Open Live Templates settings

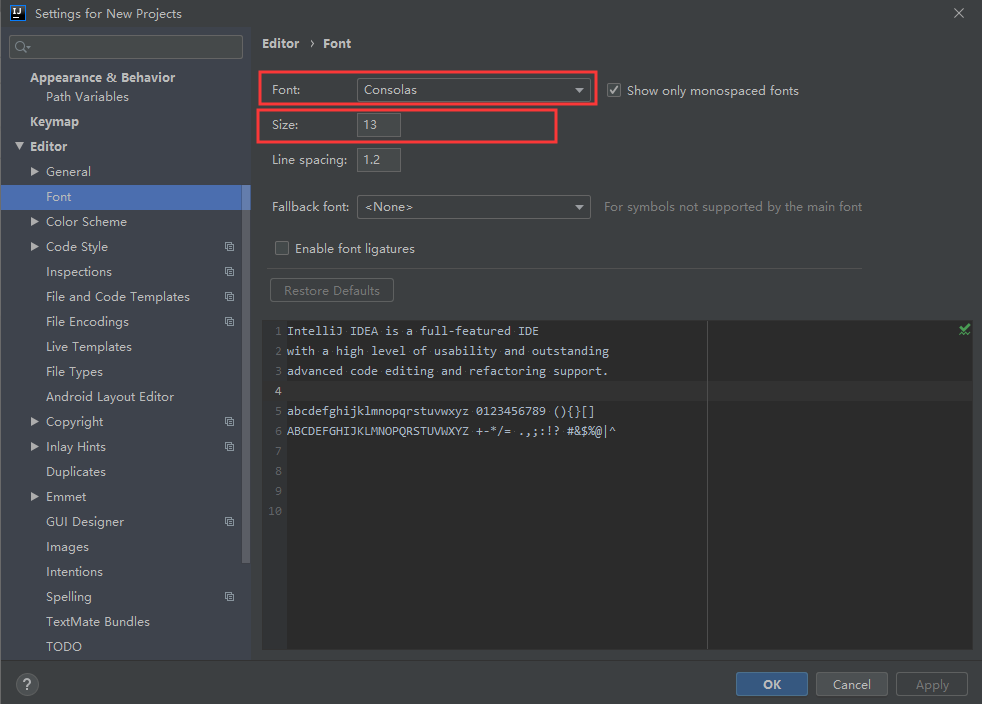(x=89, y=347)
